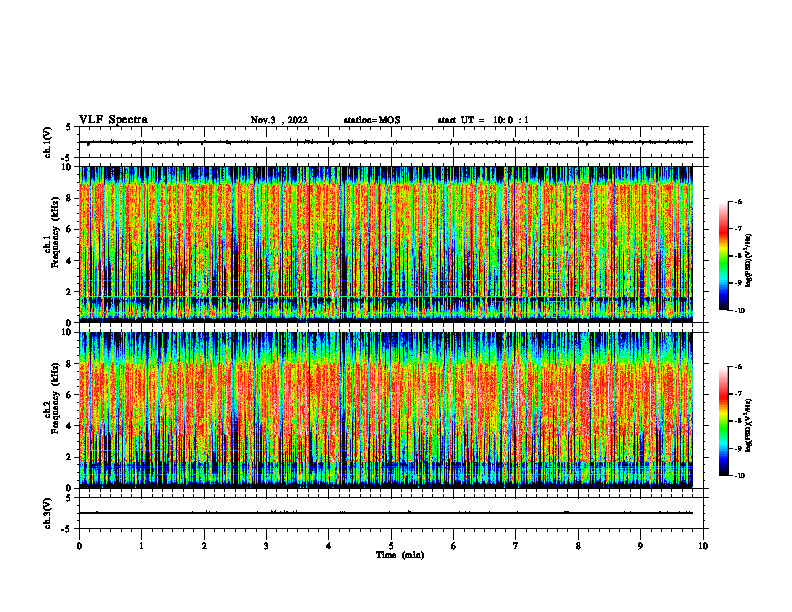Click time axis tick label "7"
This screenshot has height=612, width=792.
click(516, 546)
